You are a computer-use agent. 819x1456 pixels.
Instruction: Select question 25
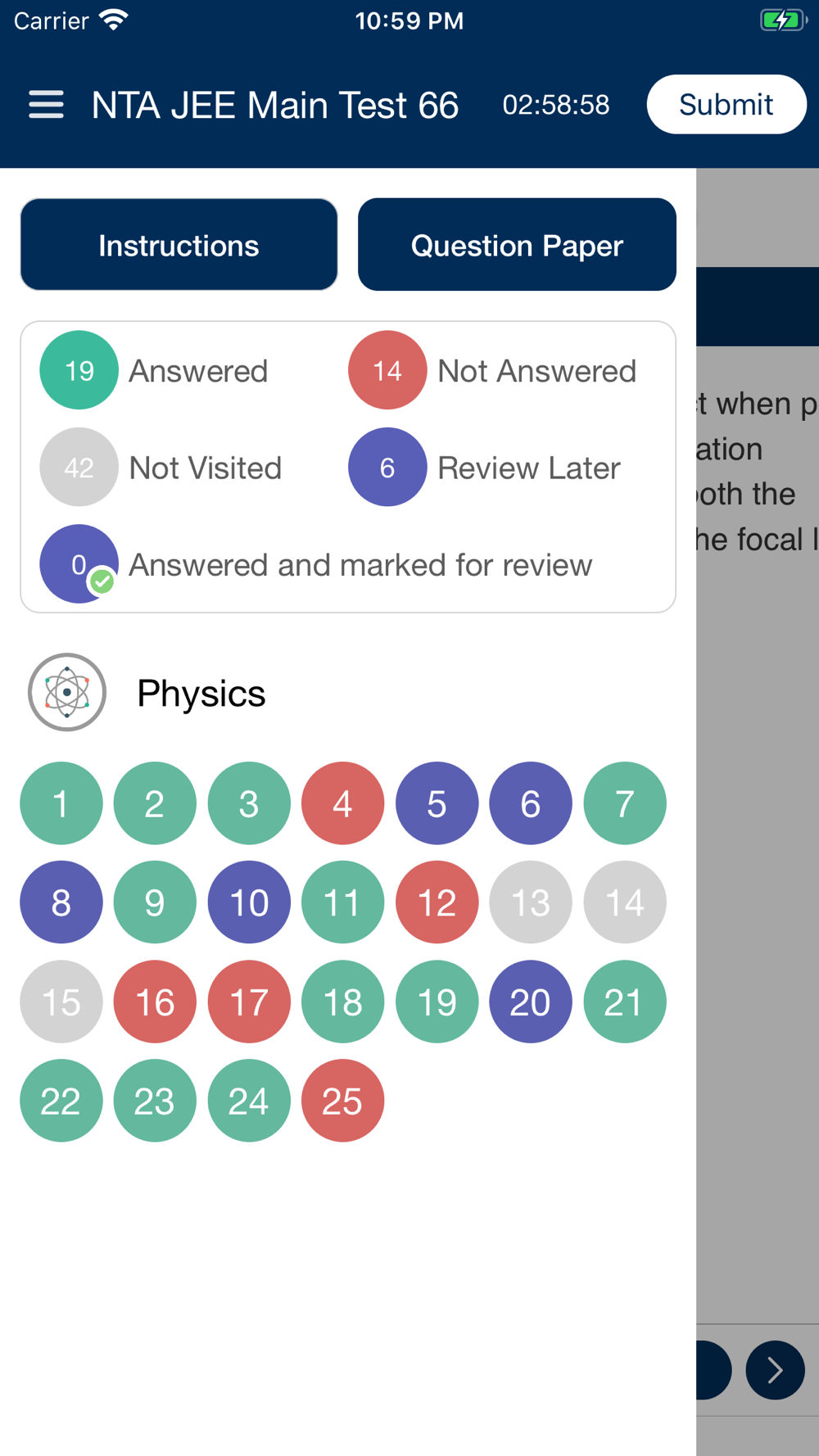(x=342, y=1101)
